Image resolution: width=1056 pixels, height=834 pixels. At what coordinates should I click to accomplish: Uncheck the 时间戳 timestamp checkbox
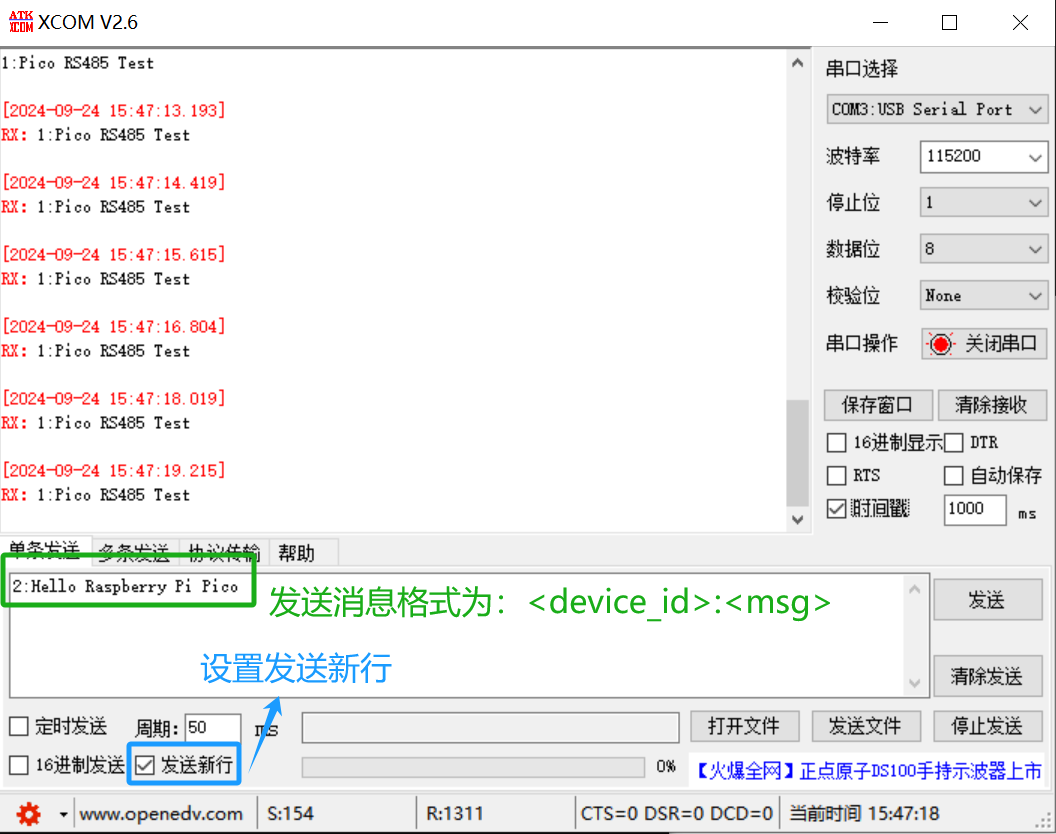click(836, 509)
